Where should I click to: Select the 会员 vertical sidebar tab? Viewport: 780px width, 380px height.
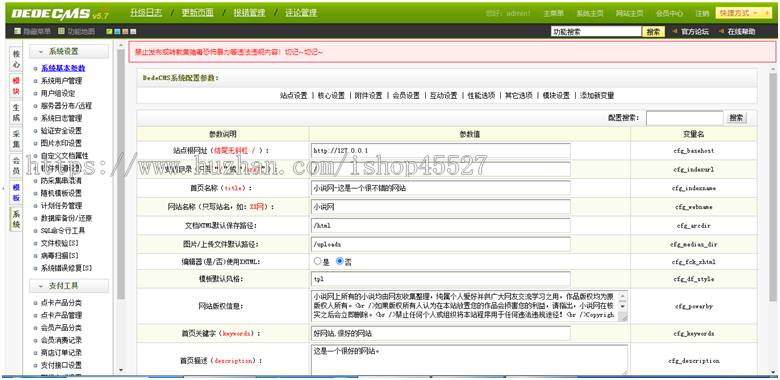click(16, 166)
